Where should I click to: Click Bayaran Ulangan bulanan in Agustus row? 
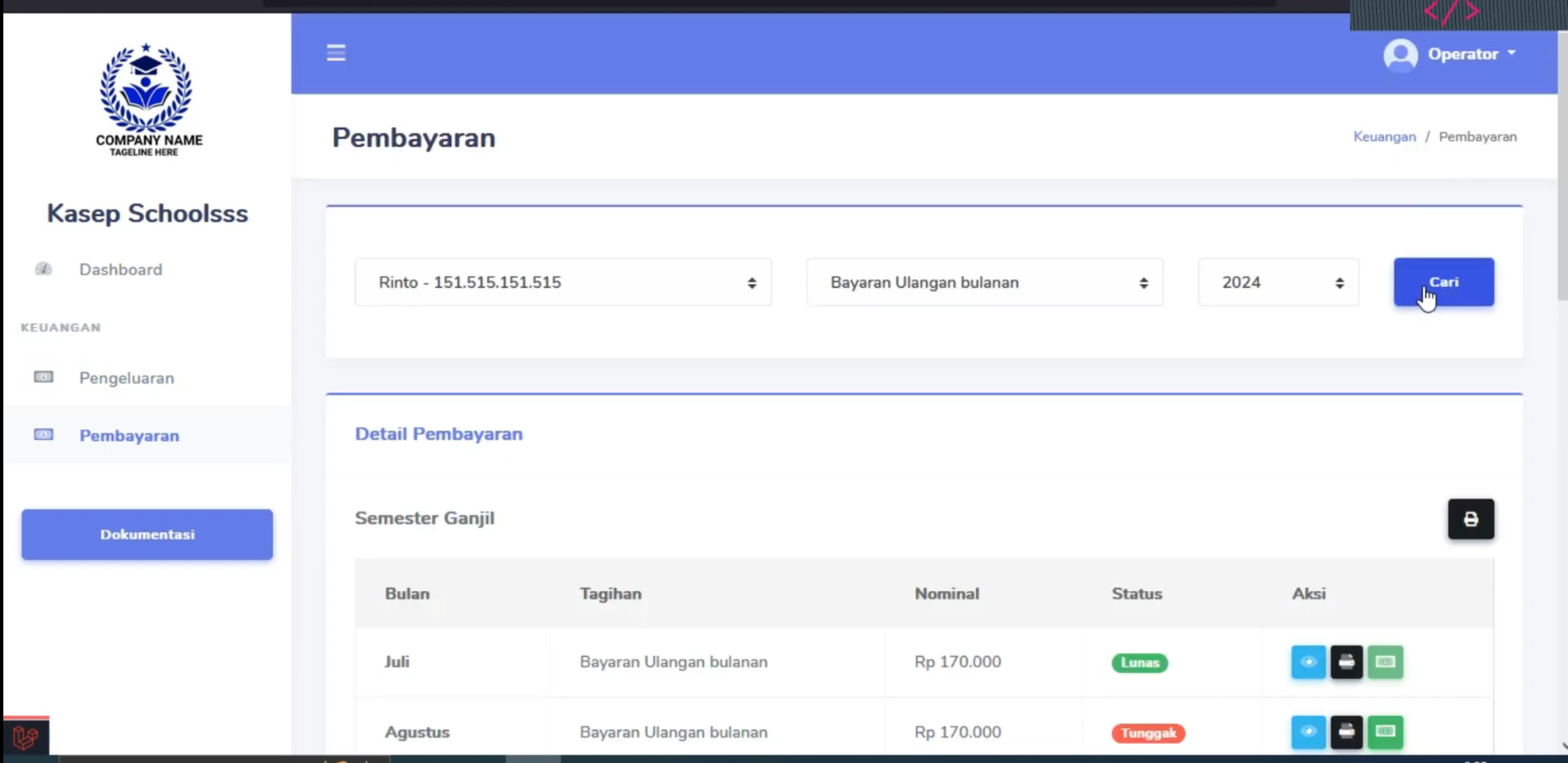(x=673, y=732)
